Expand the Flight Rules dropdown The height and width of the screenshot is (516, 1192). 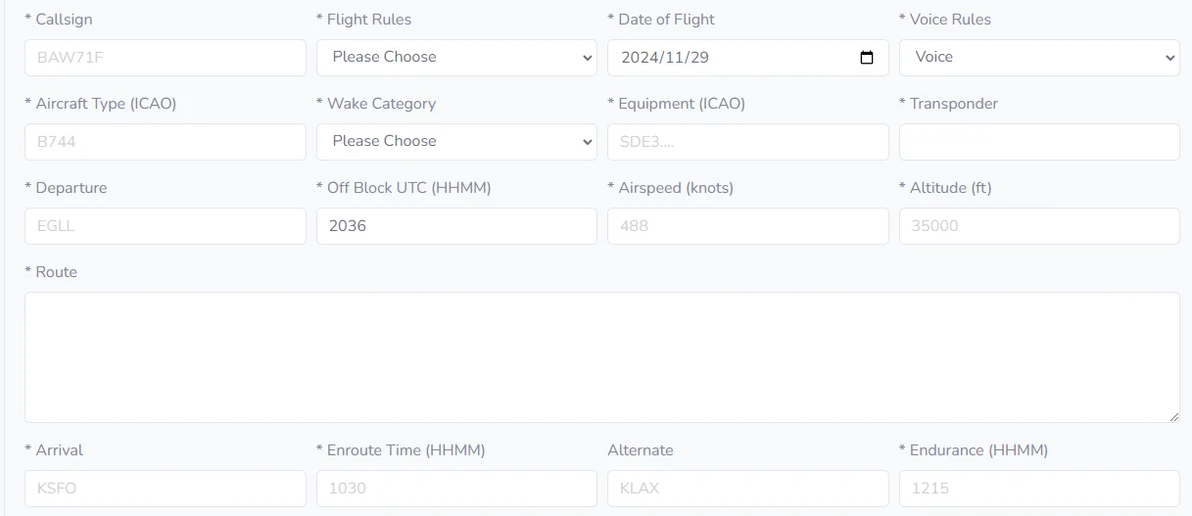(x=456, y=58)
